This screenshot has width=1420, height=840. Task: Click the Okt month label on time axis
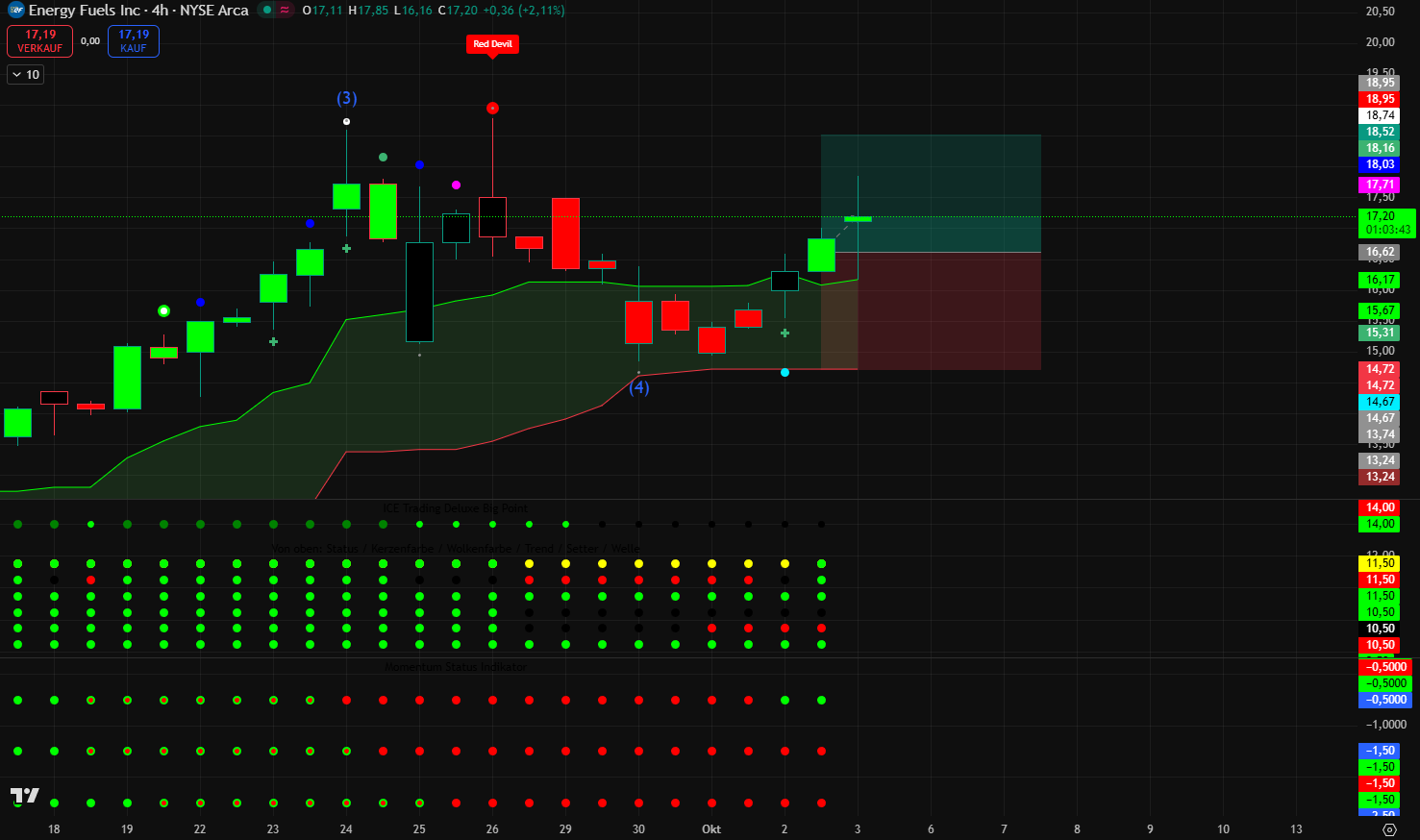pyautogui.click(x=711, y=828)
